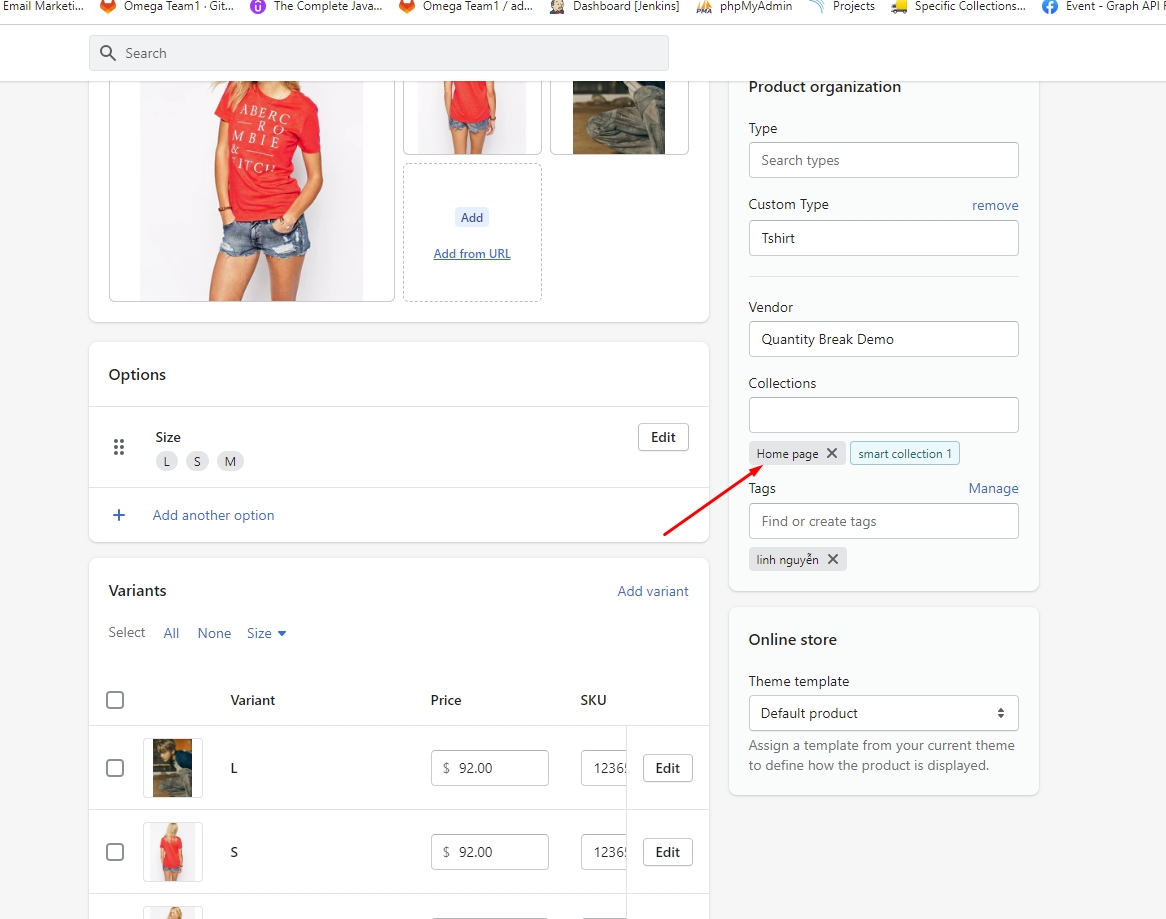Focus the Find or create tags field
This screenshot has height=919, width=1166.
click(x=883, y=521)
